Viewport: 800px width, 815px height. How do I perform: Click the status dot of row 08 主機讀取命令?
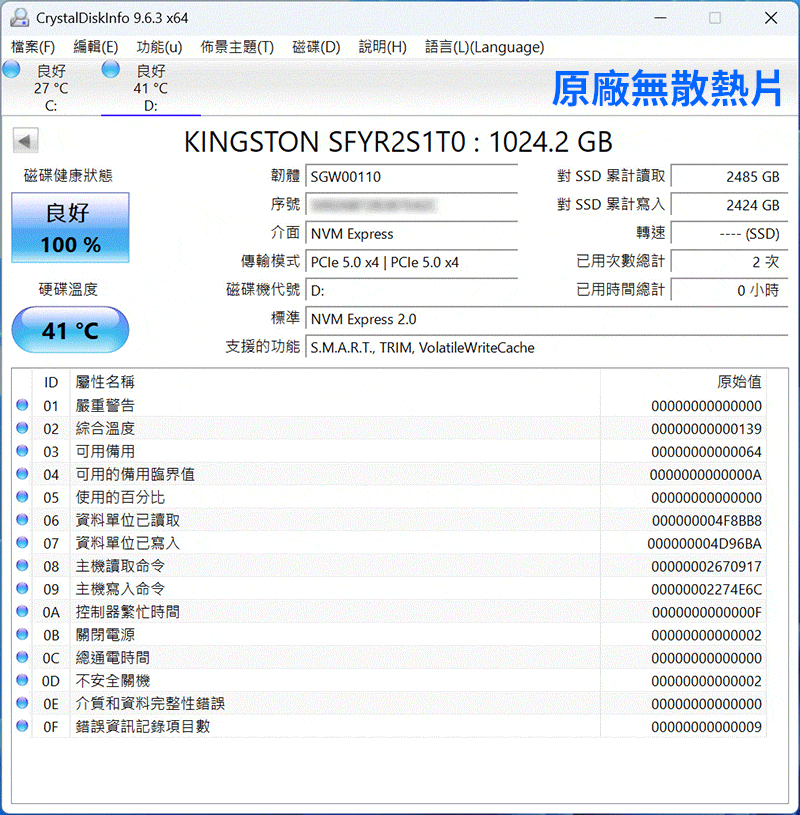coord(22,565)
